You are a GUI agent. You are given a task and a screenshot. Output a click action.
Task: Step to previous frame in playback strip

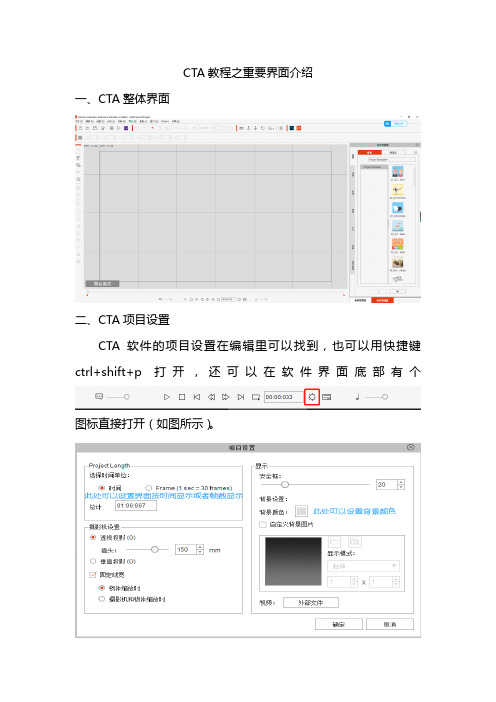pos(211,397)
